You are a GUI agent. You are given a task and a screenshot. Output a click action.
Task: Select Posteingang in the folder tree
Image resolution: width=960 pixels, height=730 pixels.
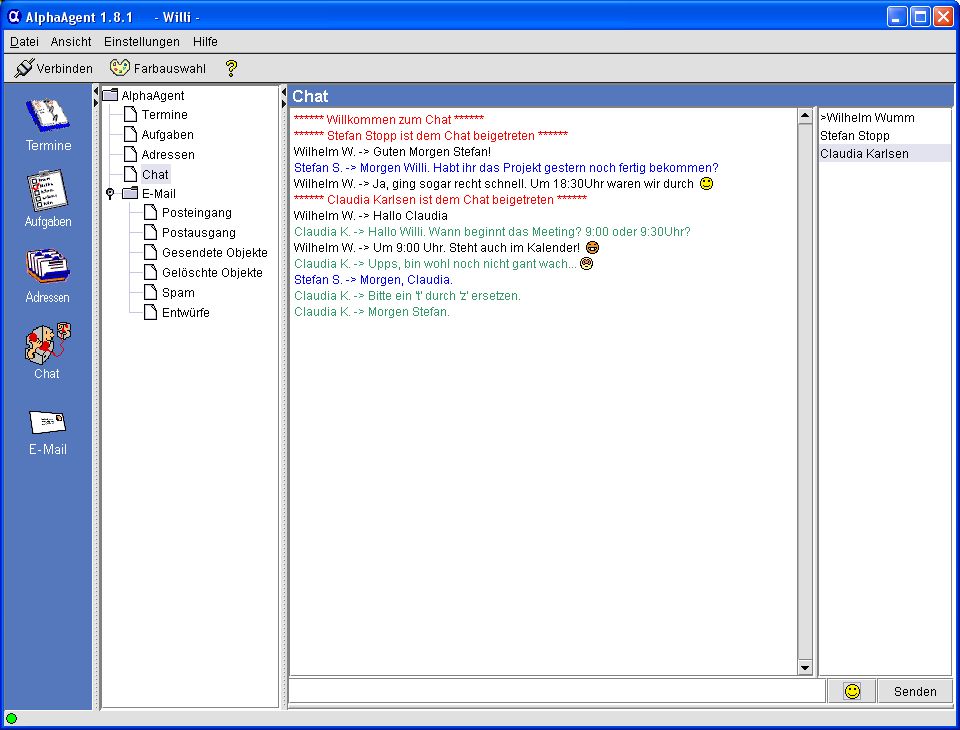pyautogui.click(x=196, y=213)
